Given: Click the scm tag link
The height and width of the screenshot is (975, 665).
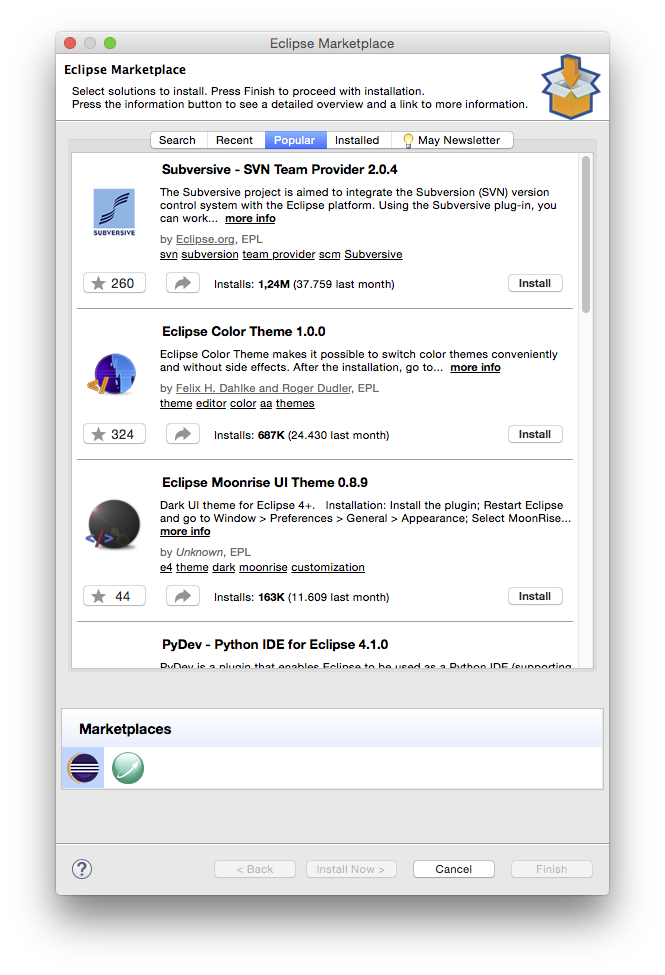Looking at the screenshot, I should 330,254.
